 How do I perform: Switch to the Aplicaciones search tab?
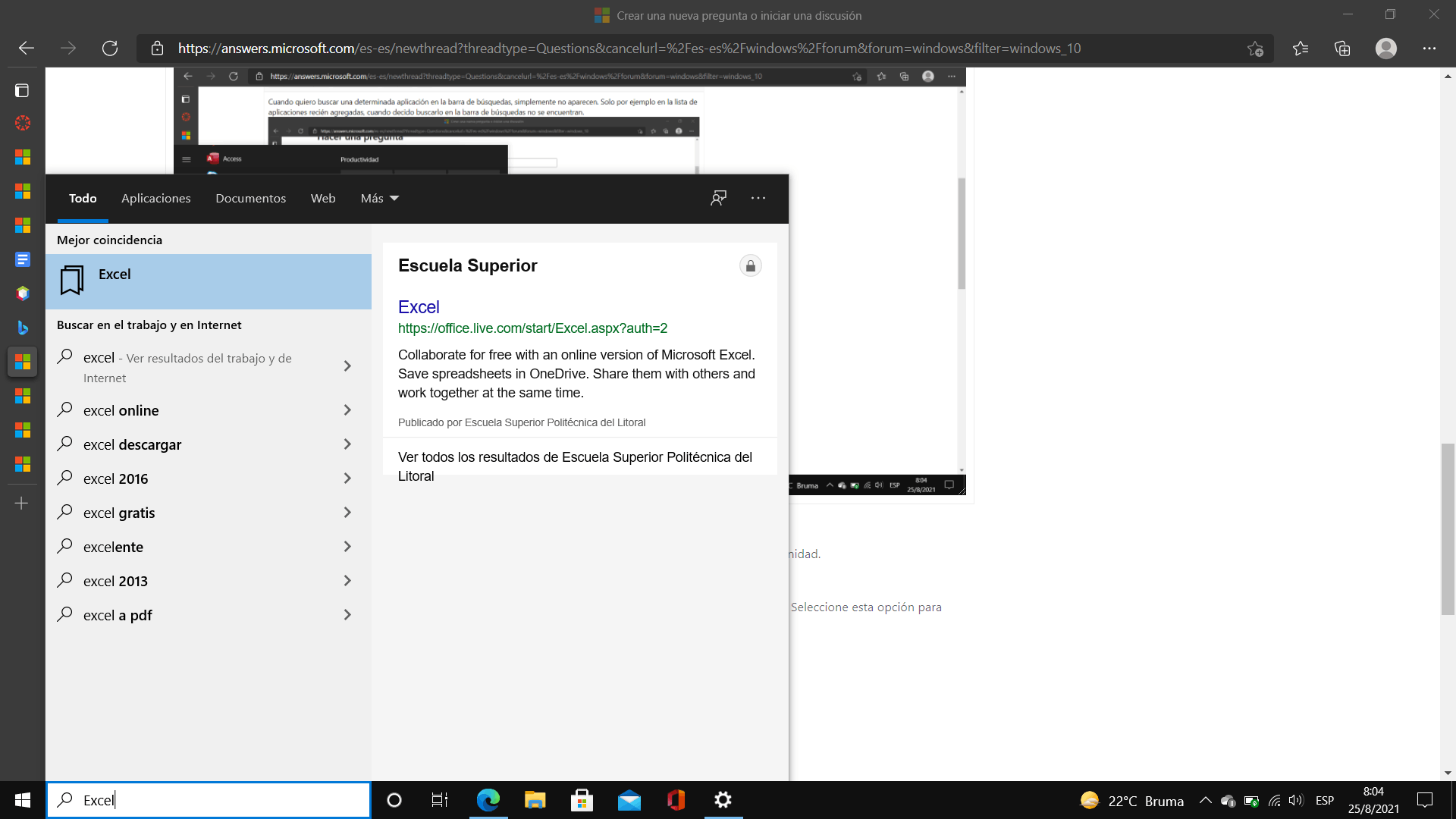pos(155,198)
